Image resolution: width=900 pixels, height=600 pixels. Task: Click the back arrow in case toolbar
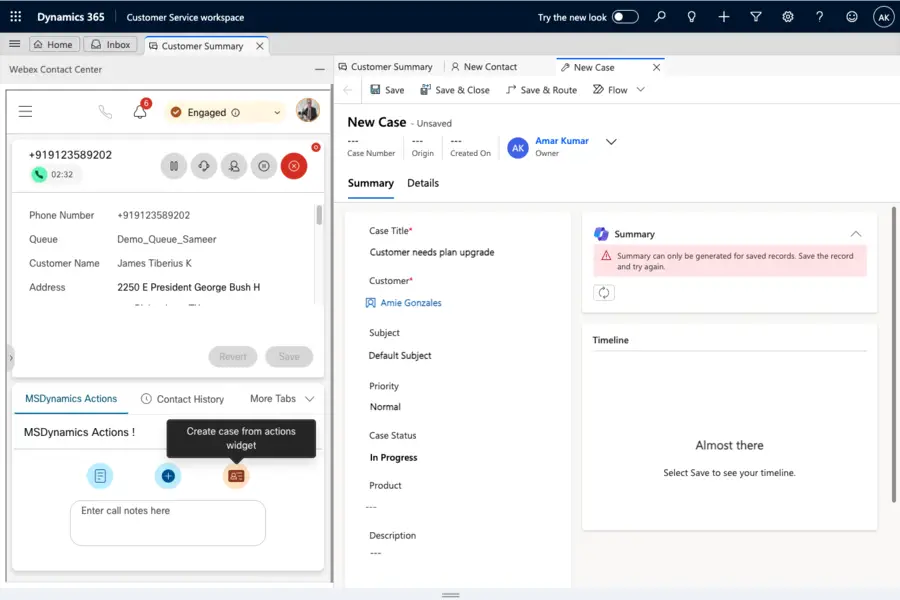347,90
